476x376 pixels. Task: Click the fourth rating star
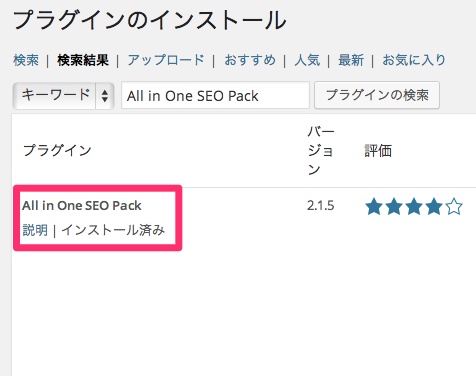pos(434,206)
